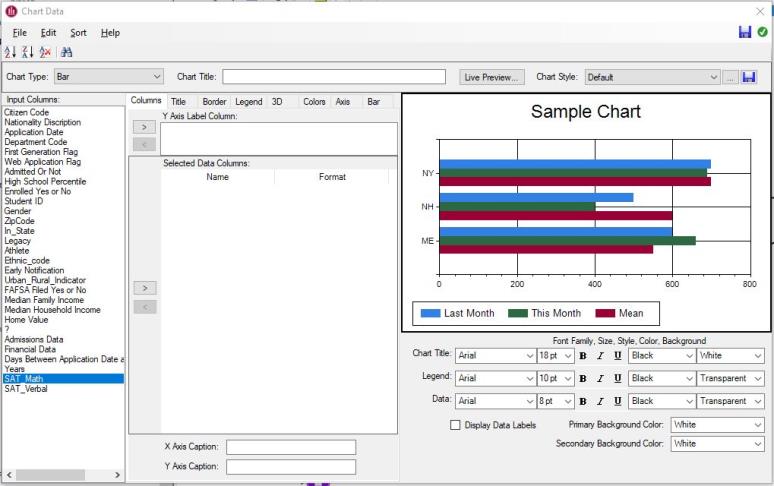The image size is (774, 486).
Task: Switch to the Legend tab
Action: point(249,101)
